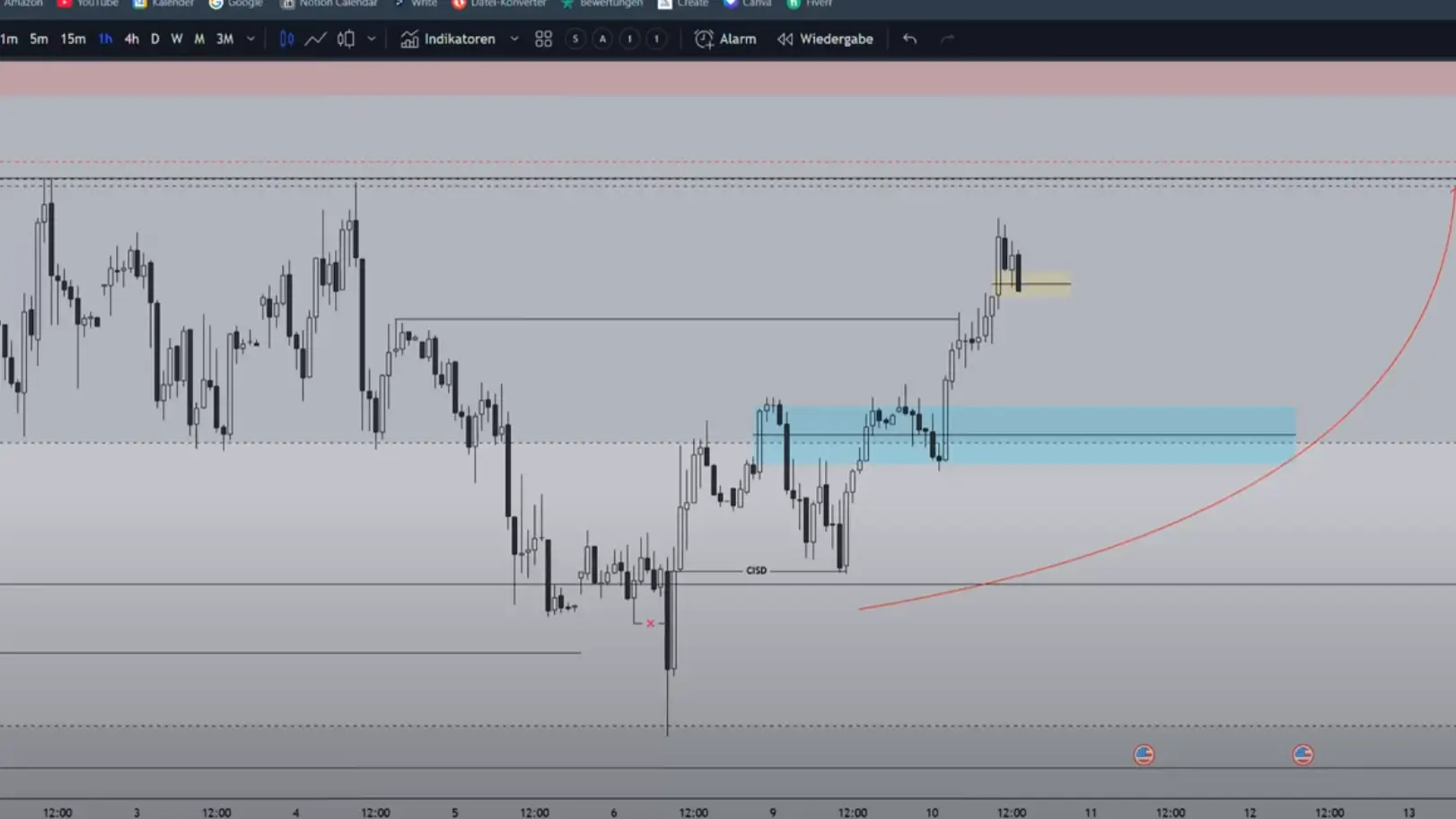
Task: Open the Indikatoren dialog
Action: (448, 39)
